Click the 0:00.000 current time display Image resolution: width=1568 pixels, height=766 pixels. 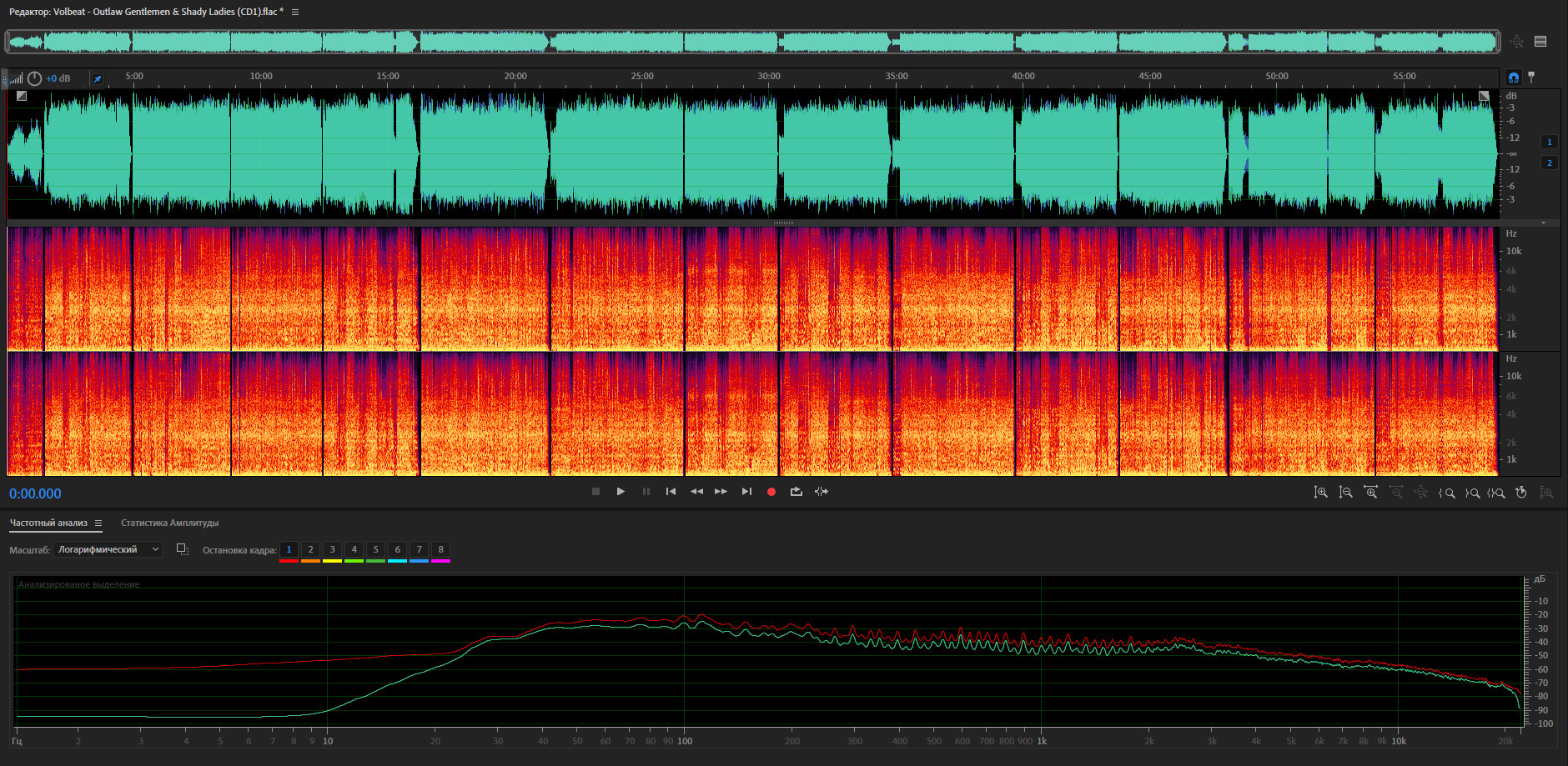pos(35,493)
